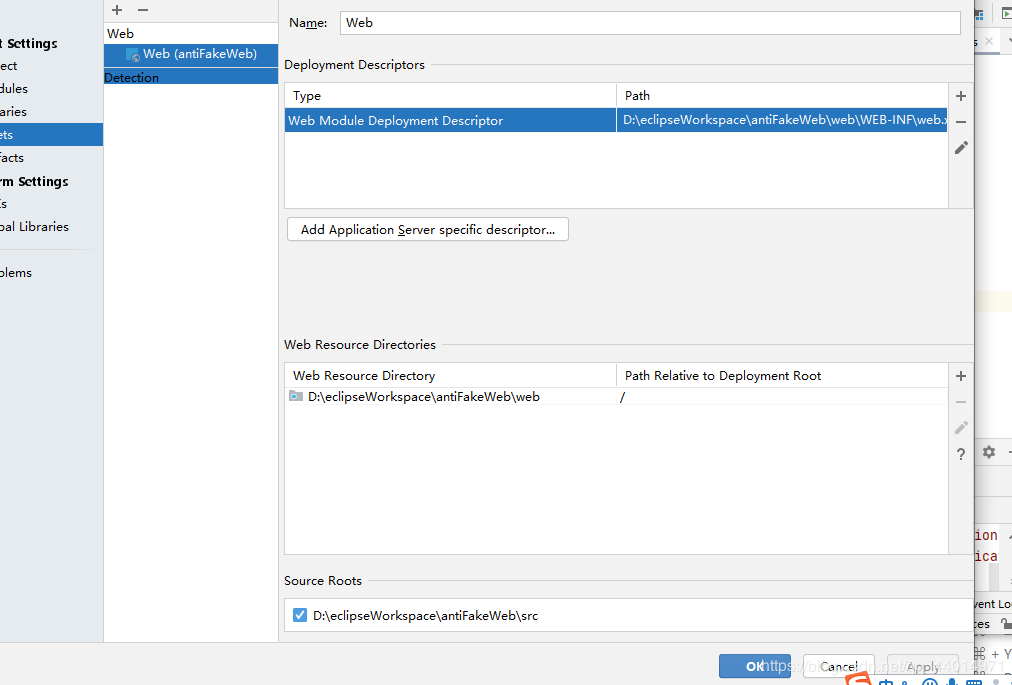Screen dimensions: 1012x685
Task: Open the Problems section in sidebar
Action: tap(17, 273)
